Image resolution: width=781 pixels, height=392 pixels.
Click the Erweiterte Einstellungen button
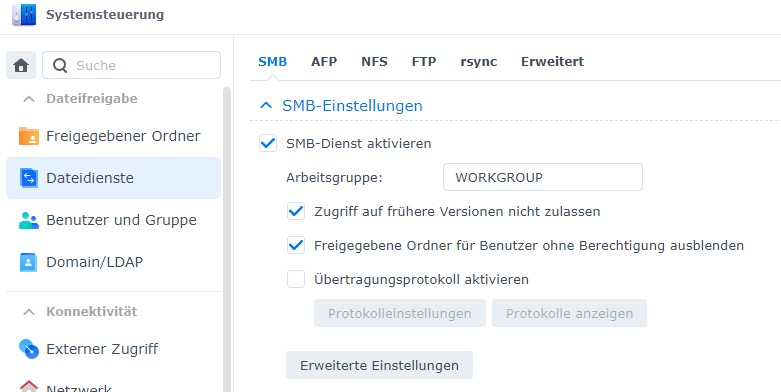[379, 365]
